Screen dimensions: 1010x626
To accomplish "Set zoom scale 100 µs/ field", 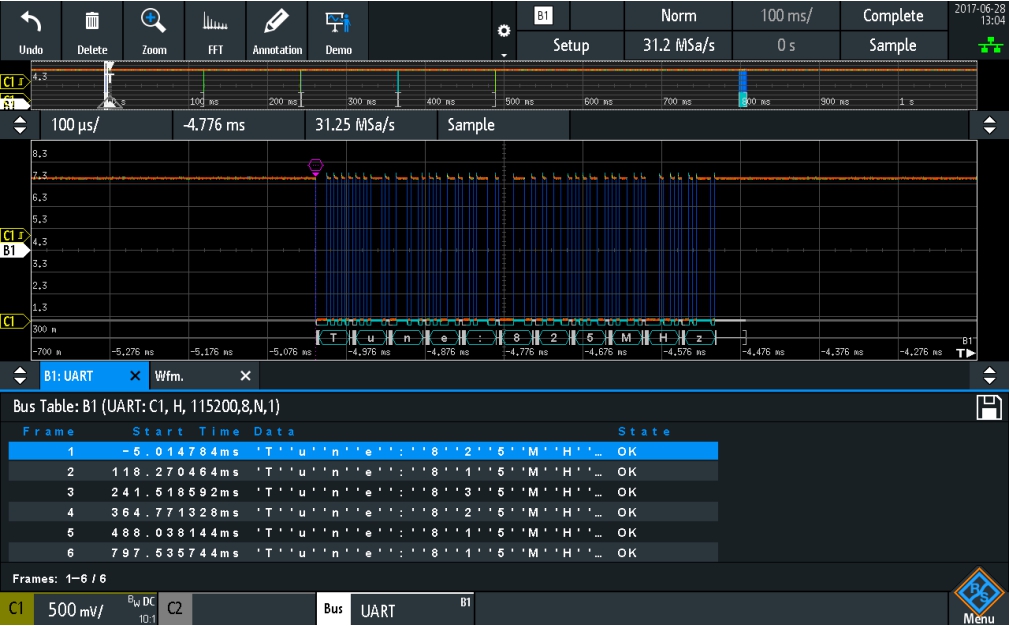I will point(106,125).
